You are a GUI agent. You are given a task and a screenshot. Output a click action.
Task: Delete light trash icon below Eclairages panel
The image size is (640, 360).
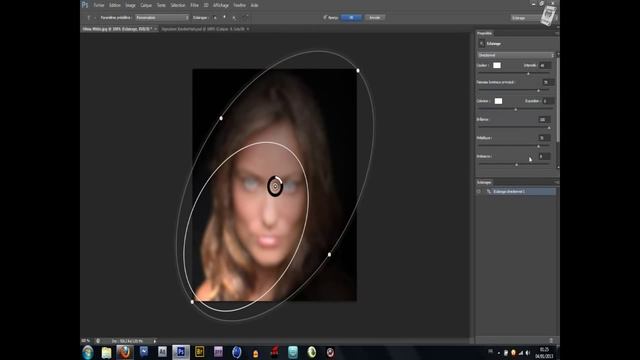click(x=551, y=340)
